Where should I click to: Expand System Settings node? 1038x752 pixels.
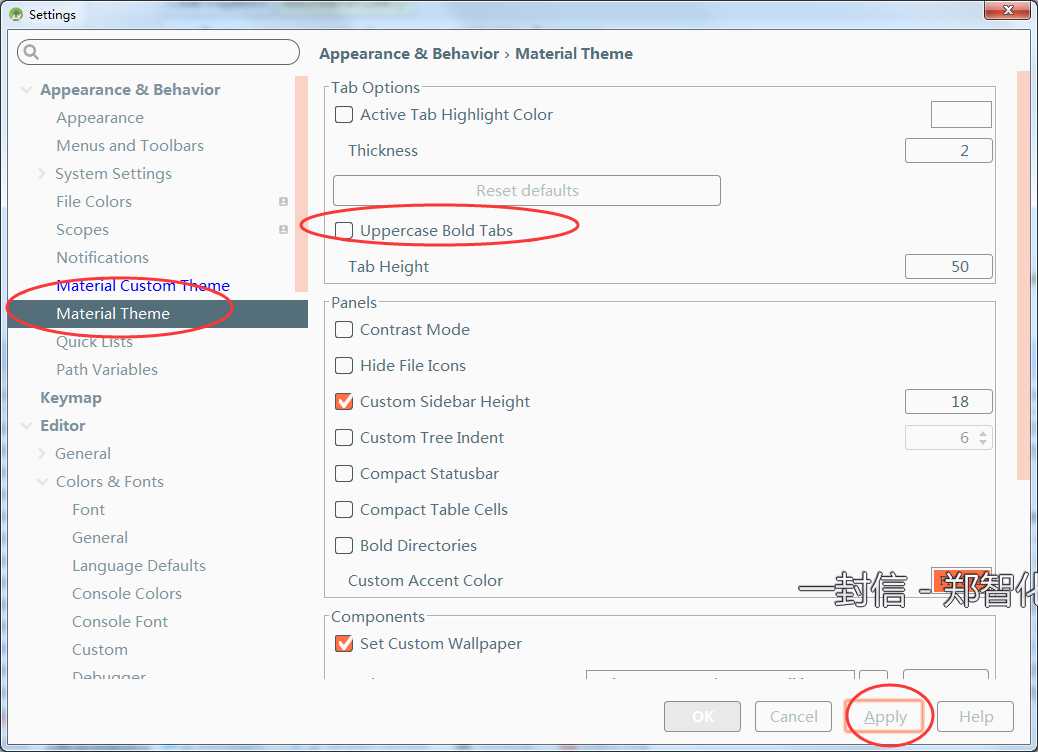click(x=42, y=173)
